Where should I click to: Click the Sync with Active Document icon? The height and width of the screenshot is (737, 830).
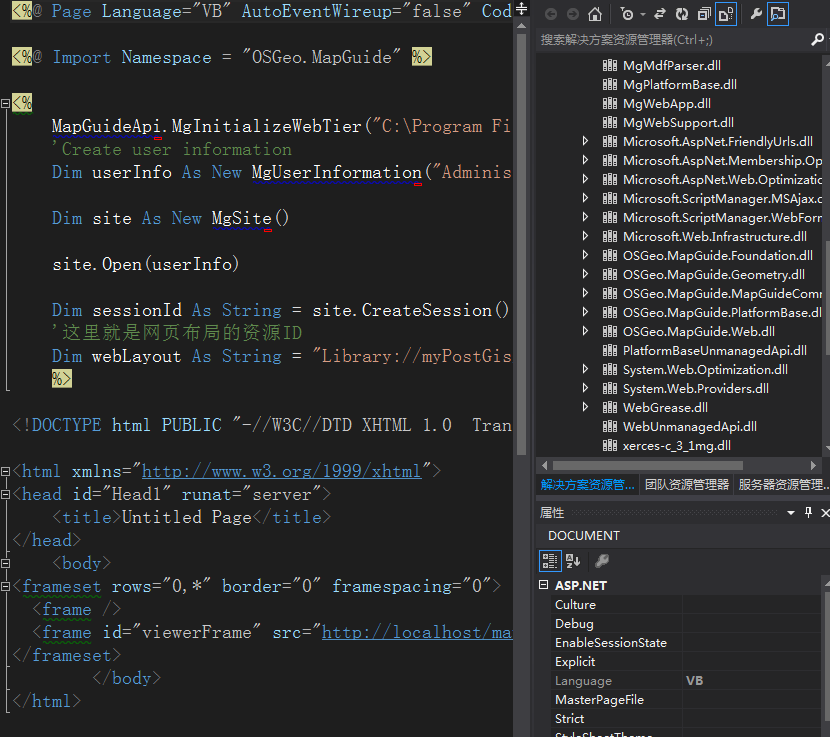661,14
